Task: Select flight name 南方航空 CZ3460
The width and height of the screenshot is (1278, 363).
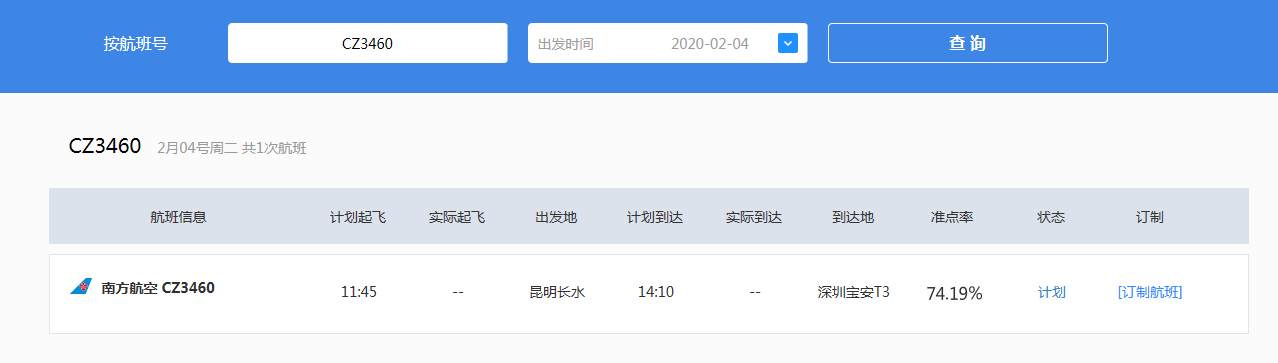Action: (158, 288)
